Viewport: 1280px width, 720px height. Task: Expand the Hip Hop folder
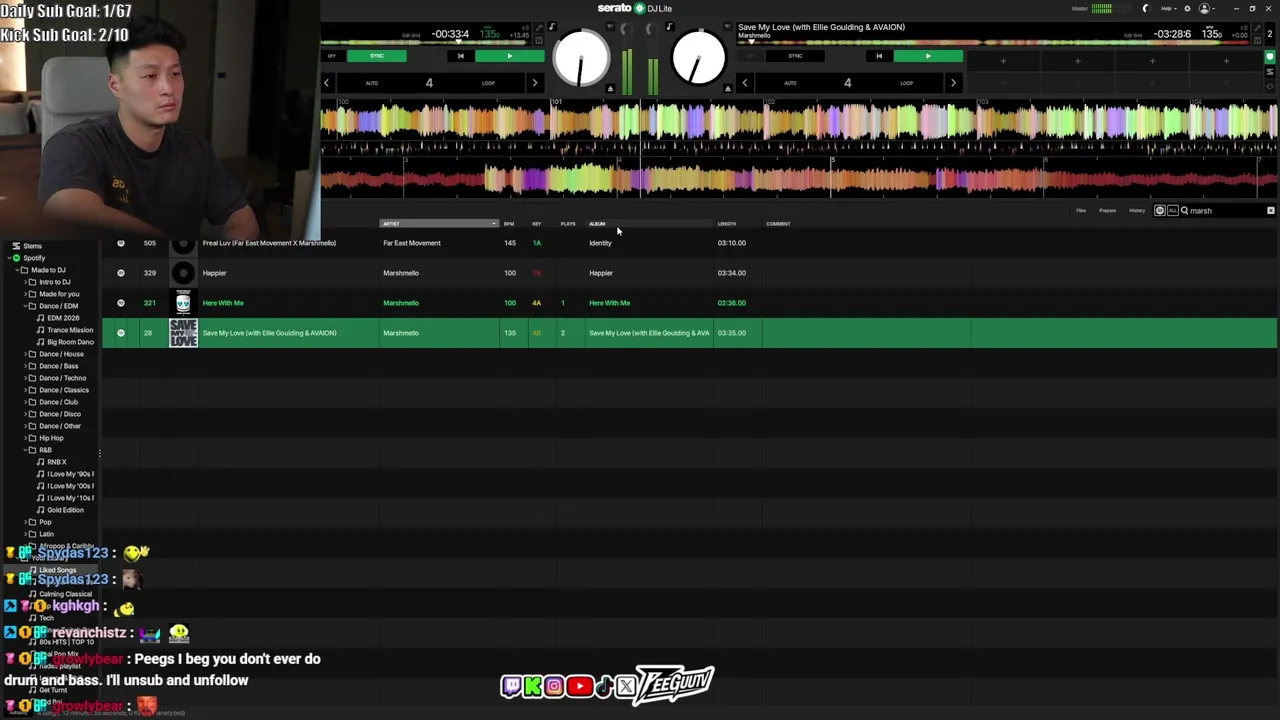(25, 438)
